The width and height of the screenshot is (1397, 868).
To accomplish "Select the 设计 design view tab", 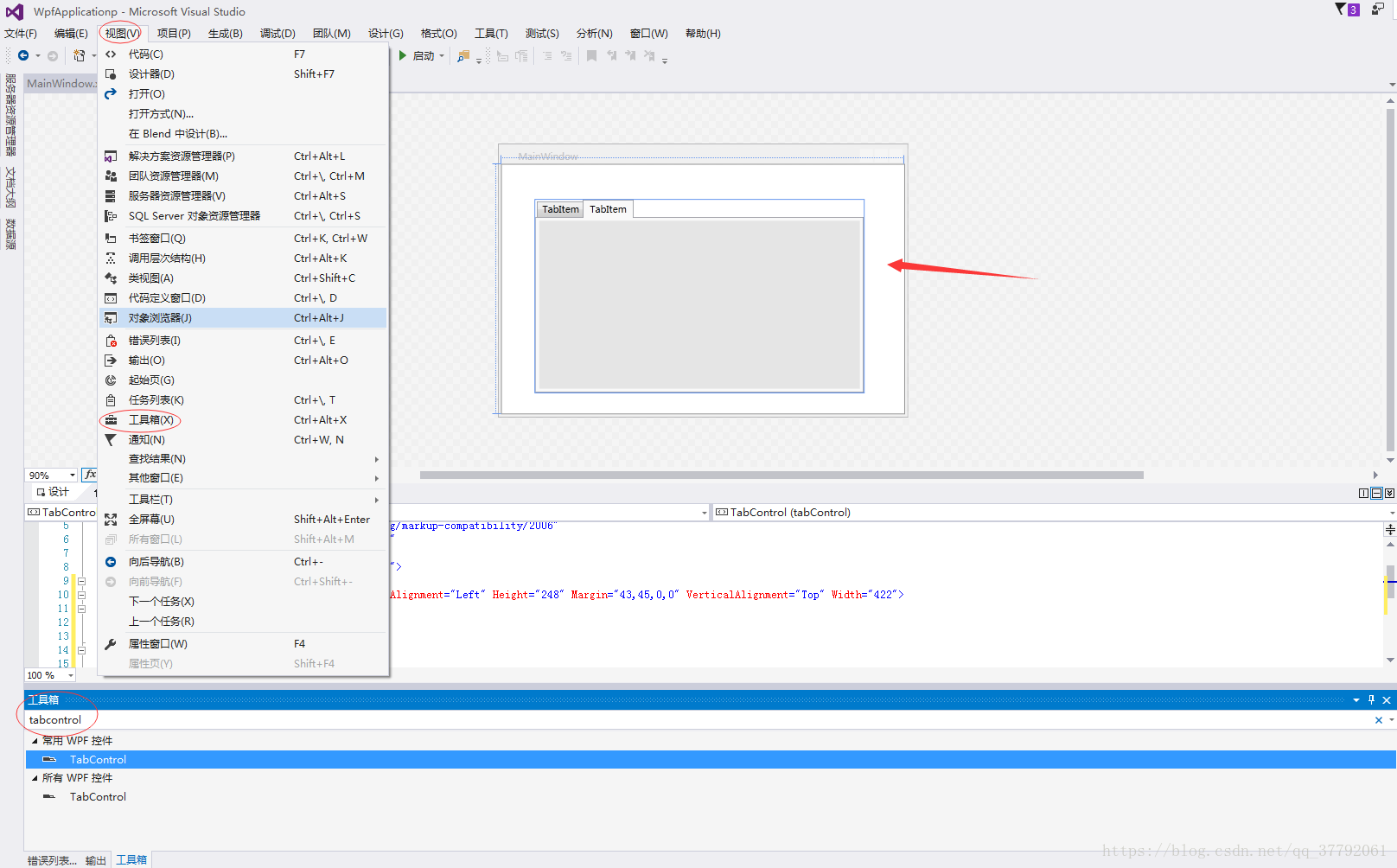I will [x=53, y=492].
